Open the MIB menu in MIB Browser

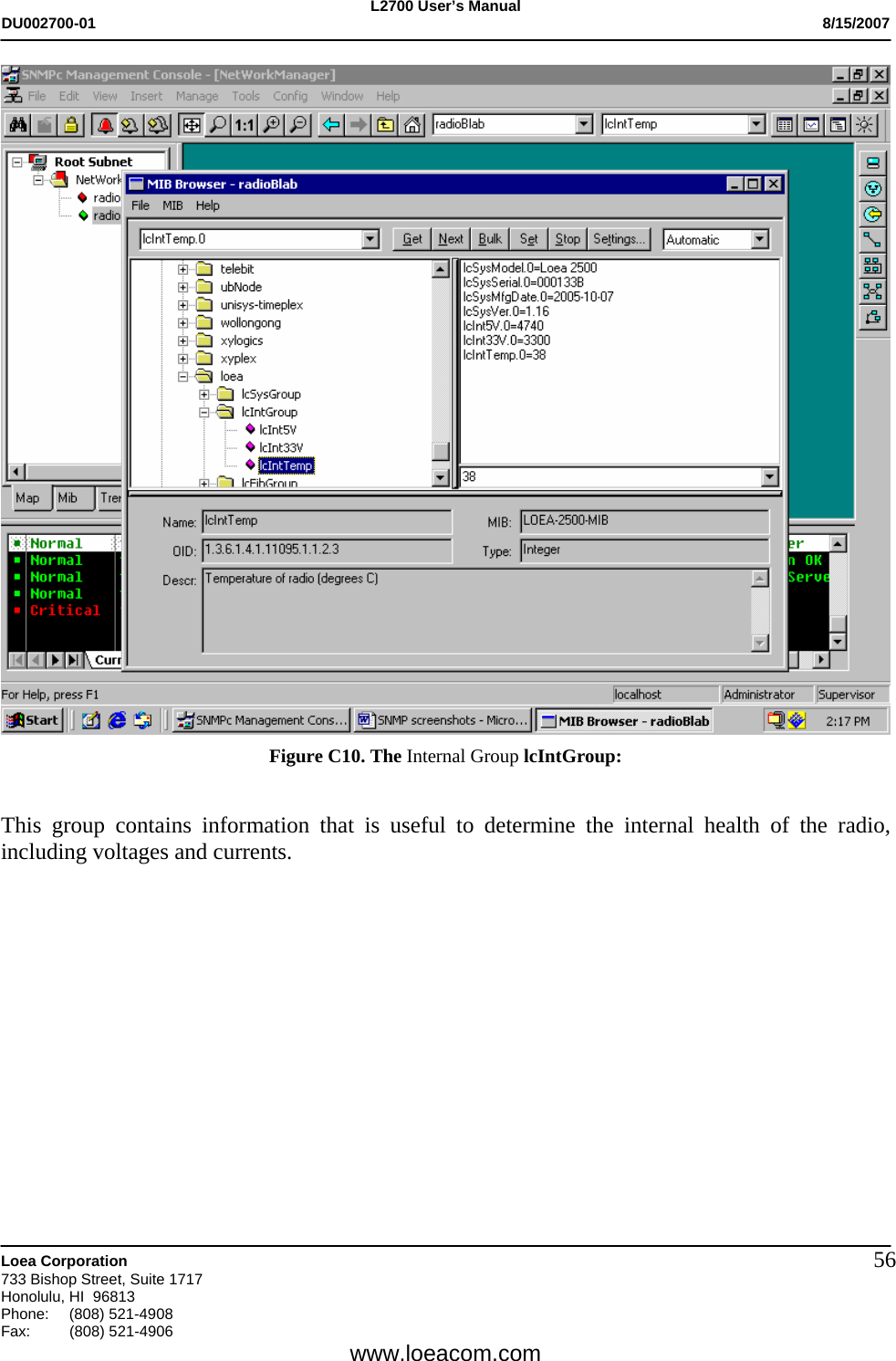pyautogui.click(x=172, y=205)
